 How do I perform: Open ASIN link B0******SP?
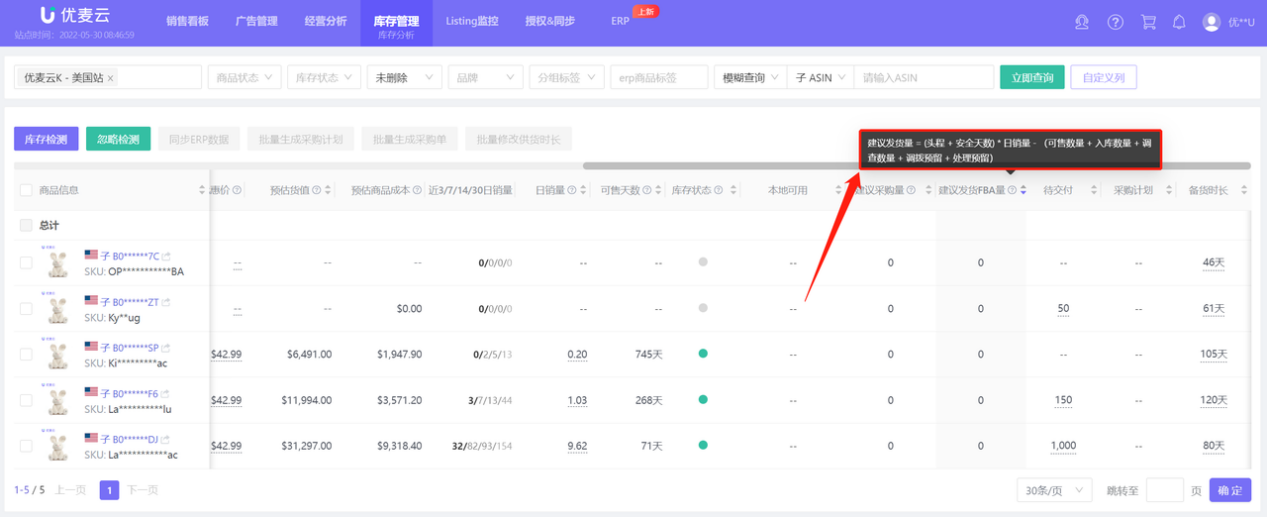click(x=135, y=348)
